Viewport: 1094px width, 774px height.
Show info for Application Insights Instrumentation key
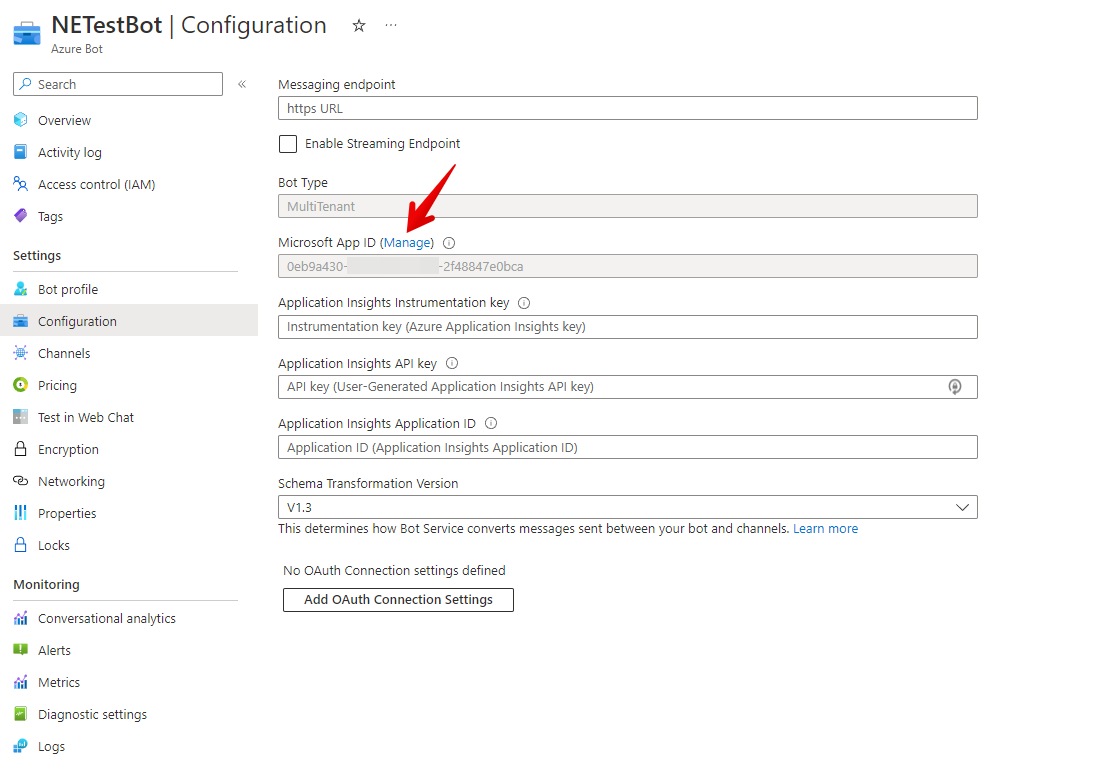(x=524, y=303)
